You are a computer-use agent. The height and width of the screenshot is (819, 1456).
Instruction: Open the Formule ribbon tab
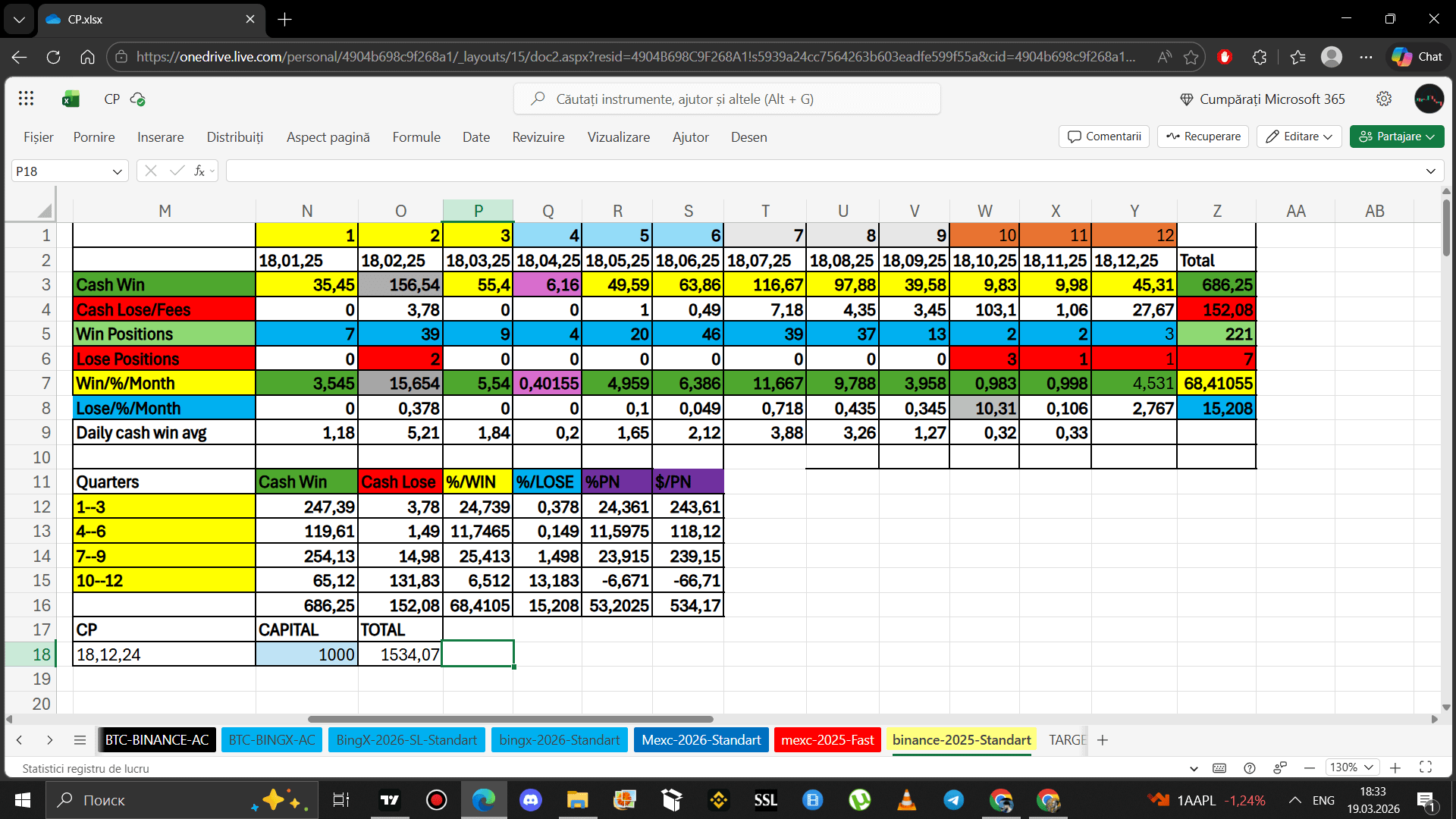click(x=416, y=137)
